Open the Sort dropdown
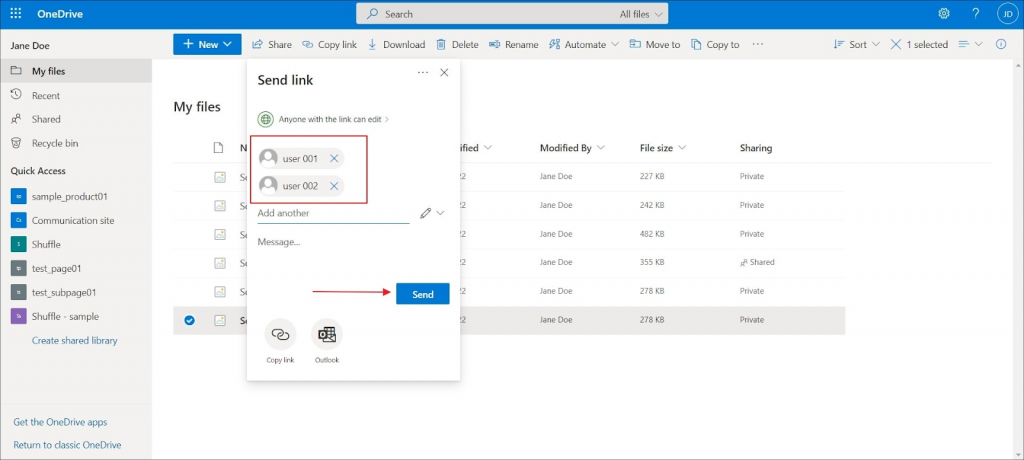 pos(857,45)
